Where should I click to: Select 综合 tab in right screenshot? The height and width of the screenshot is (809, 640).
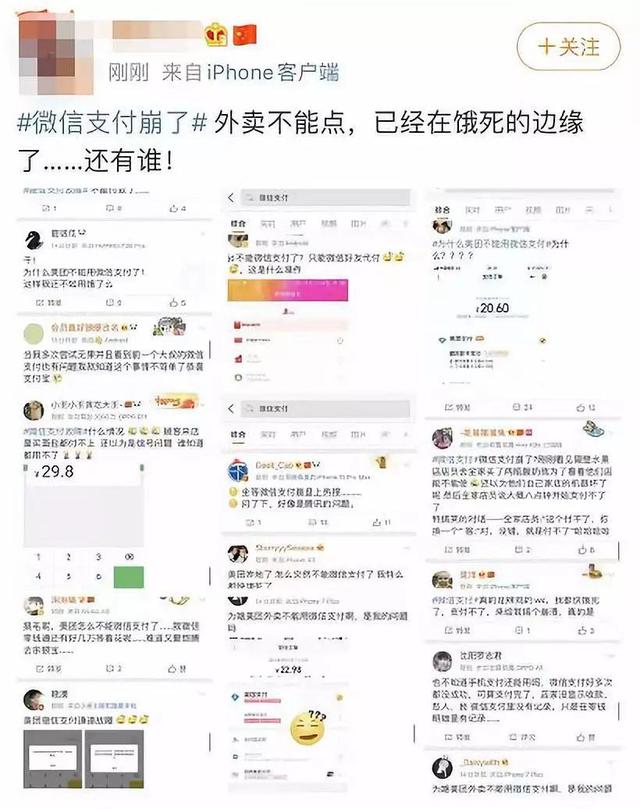point(442,210)
